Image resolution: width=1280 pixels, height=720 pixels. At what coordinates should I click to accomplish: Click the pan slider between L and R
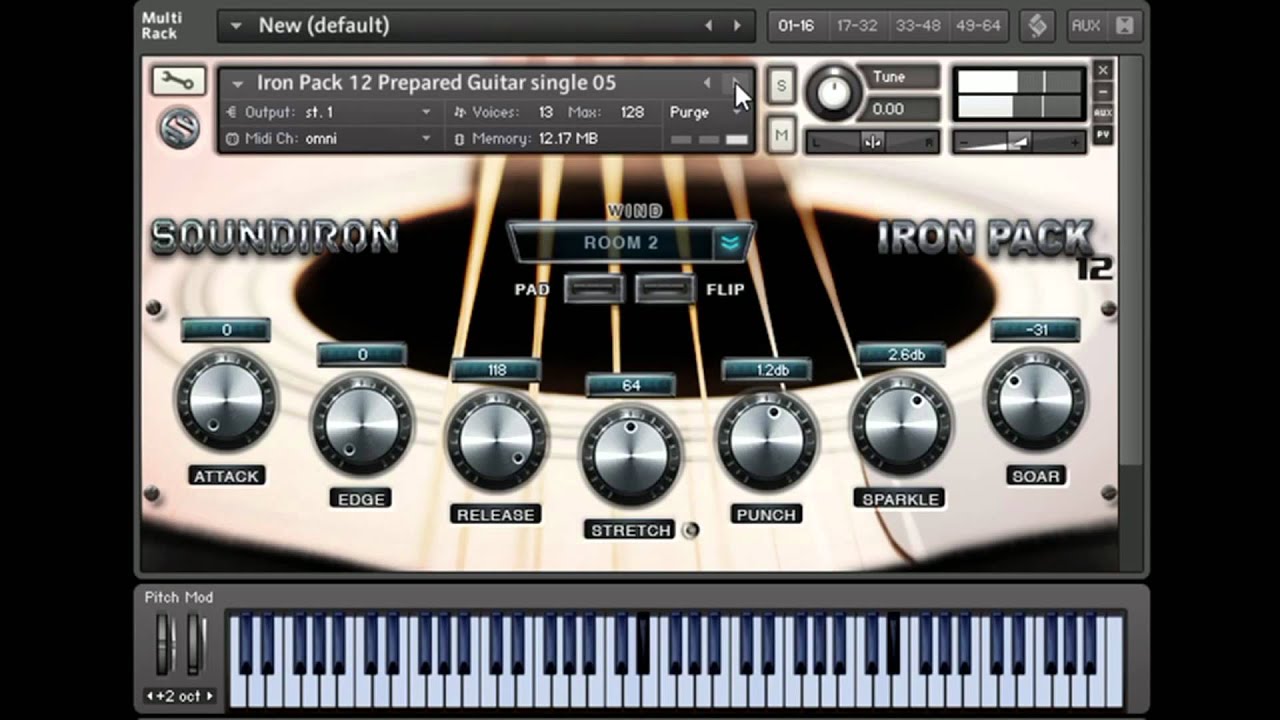[x=872, y=142]
